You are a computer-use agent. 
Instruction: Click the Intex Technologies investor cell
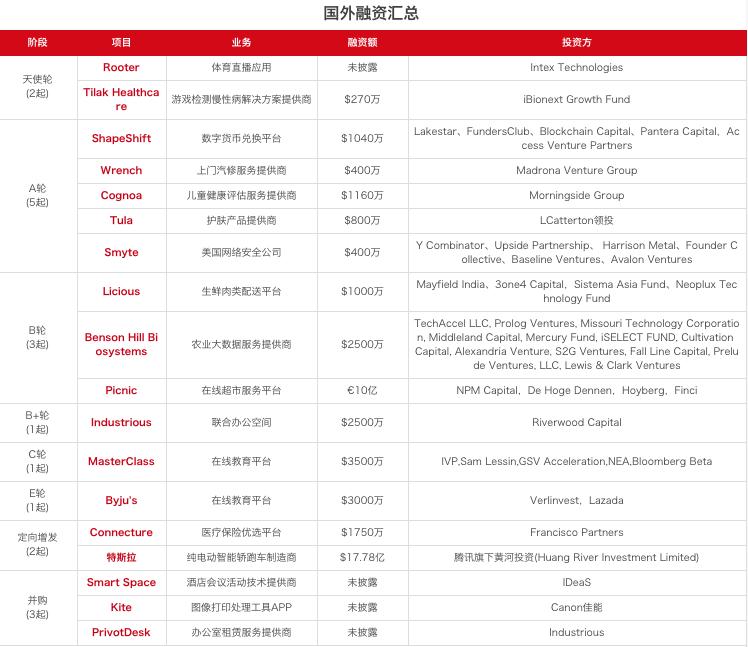pyautogui.click(x=576, y=68)
